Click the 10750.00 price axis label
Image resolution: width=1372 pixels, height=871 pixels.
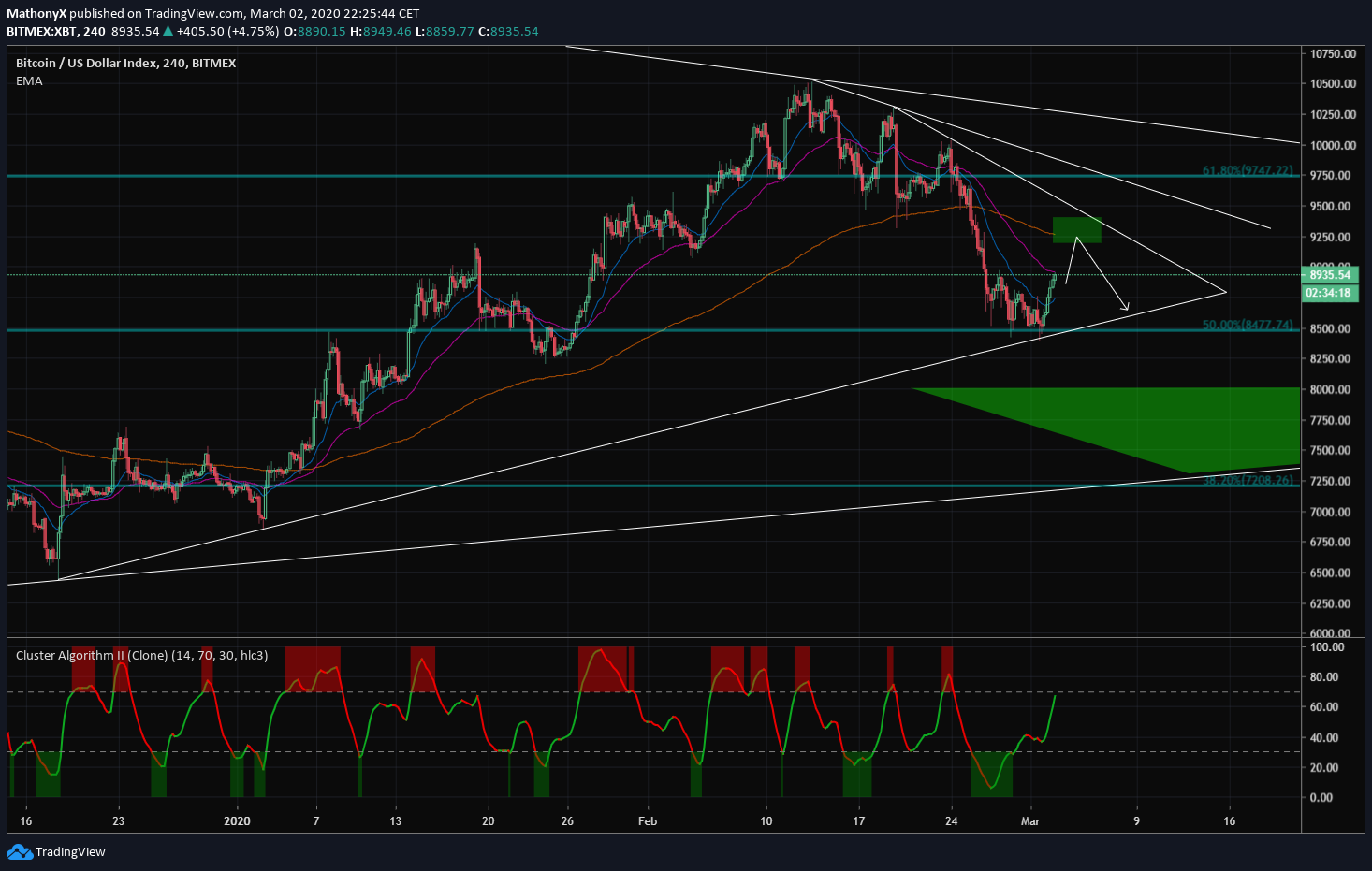(1333, 53)
